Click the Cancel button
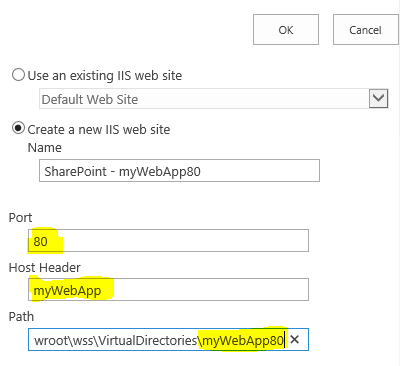 tap(366, 30)
